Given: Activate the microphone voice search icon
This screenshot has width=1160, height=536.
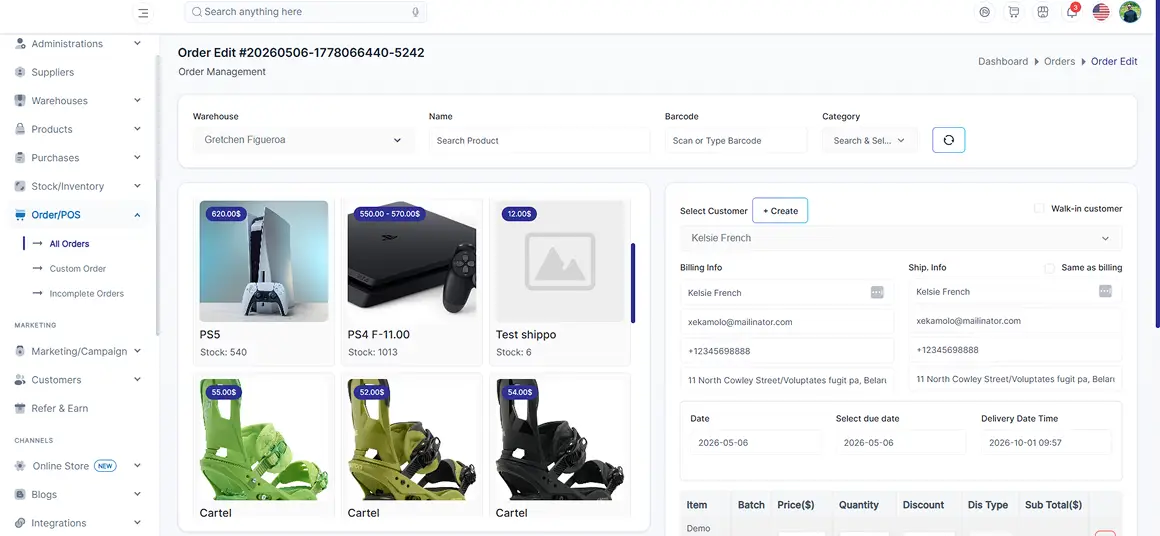Looking at the screenshot, I should coord(416,12).
